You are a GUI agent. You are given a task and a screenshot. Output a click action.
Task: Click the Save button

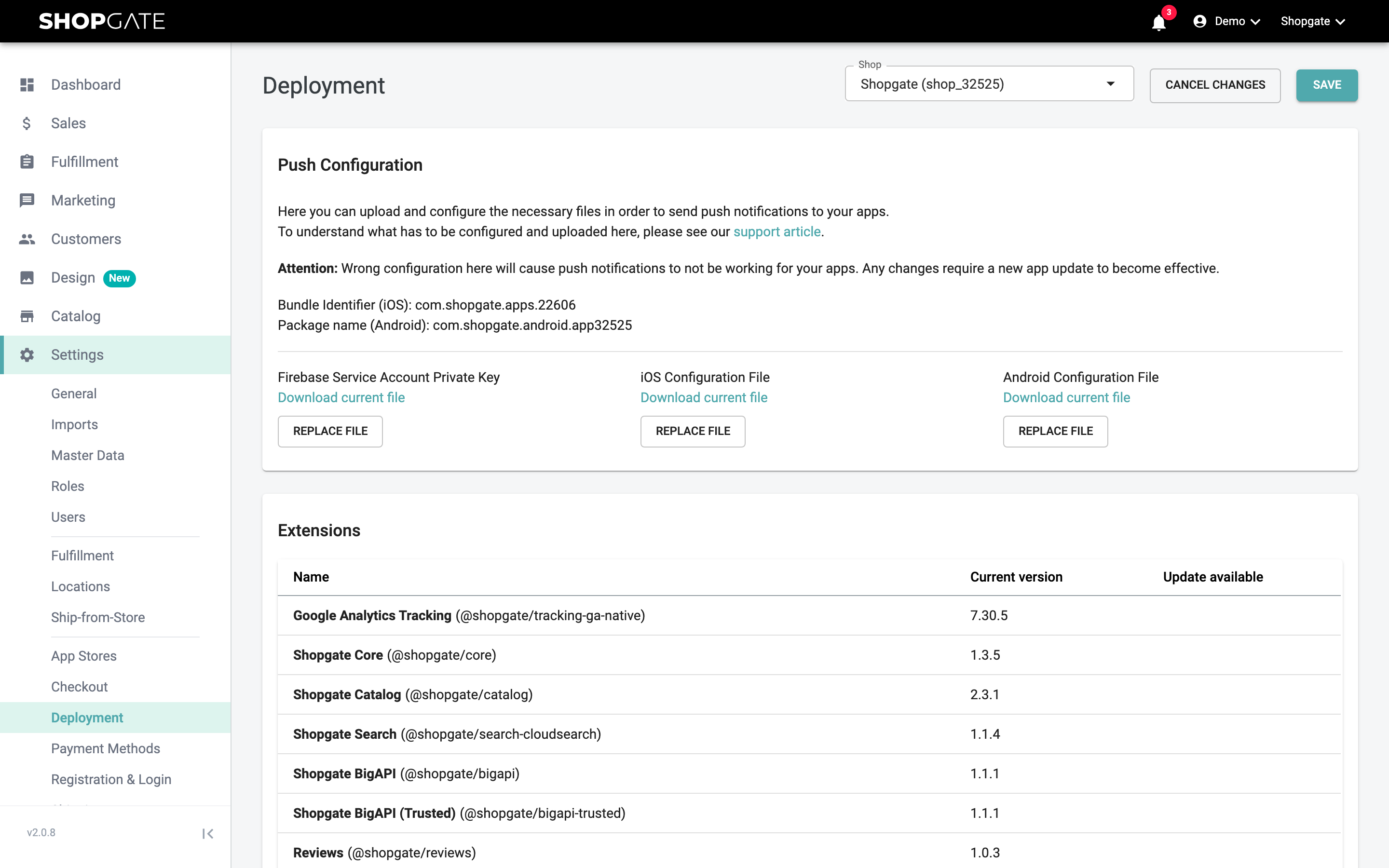tap(1326, 85)
